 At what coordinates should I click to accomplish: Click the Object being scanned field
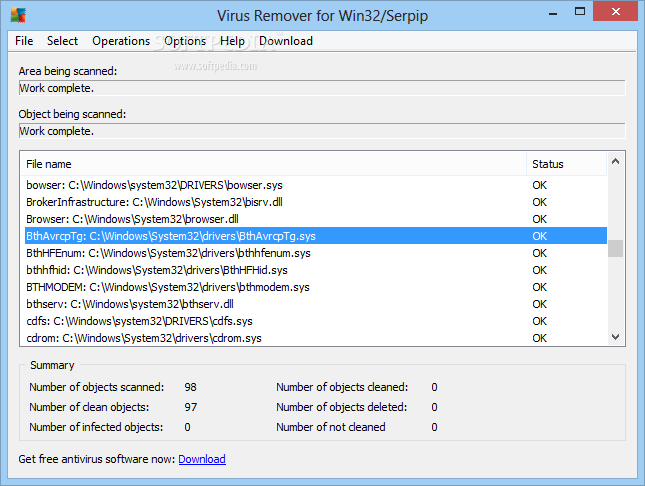322,131
